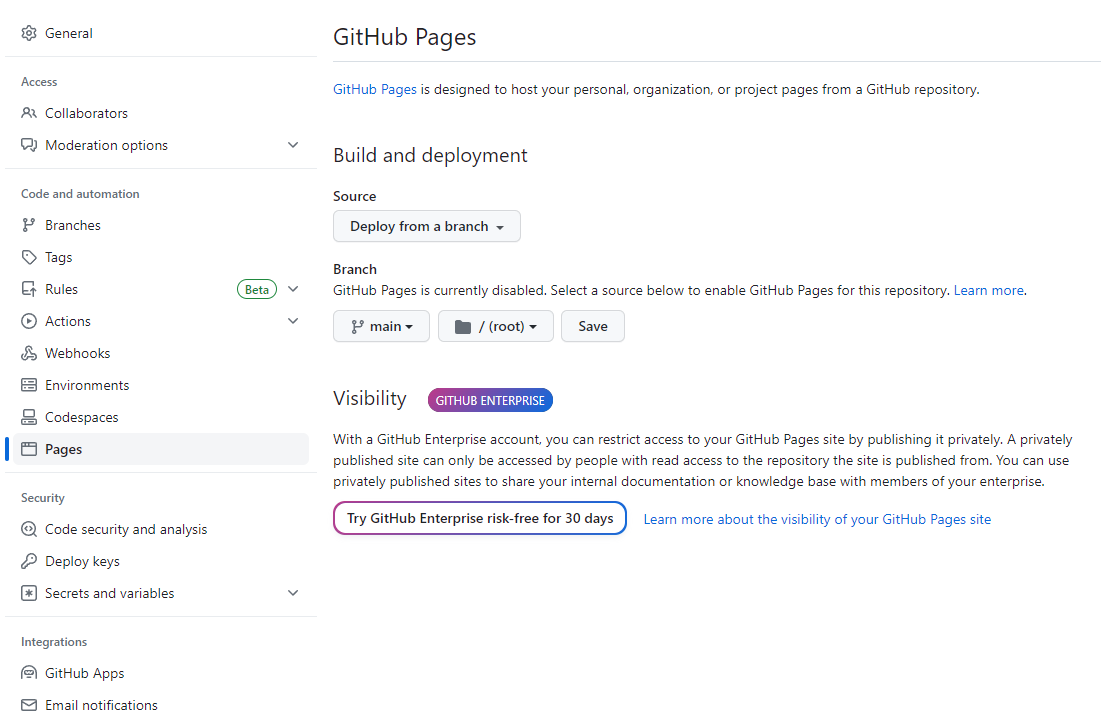Viewport: 1119px width, 727px height.
Task: Click the Tags label icon
Action: (x=29, y=257)
